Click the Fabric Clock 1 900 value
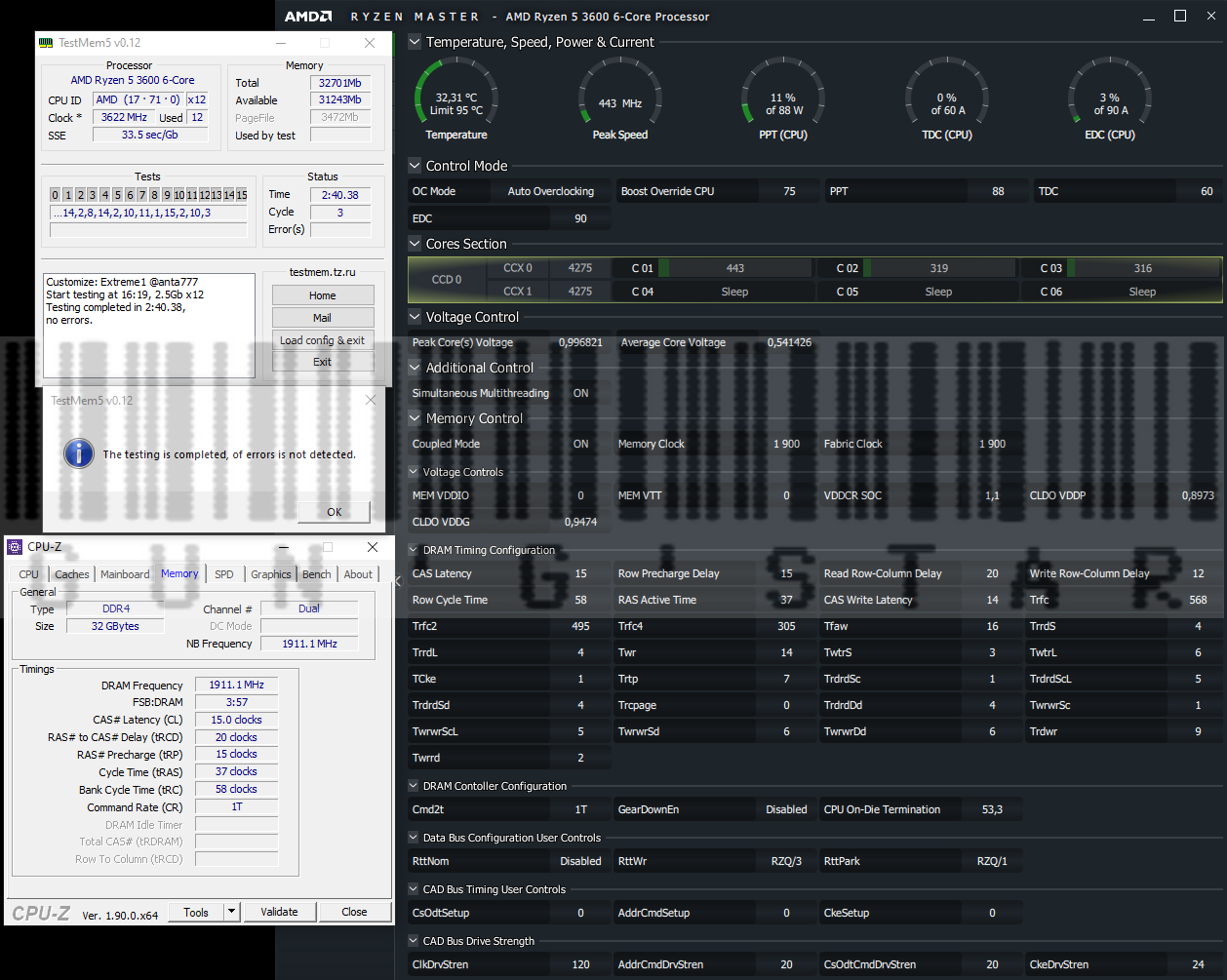The width and height of the screenshot is (1227, 980). pos(992,444)
